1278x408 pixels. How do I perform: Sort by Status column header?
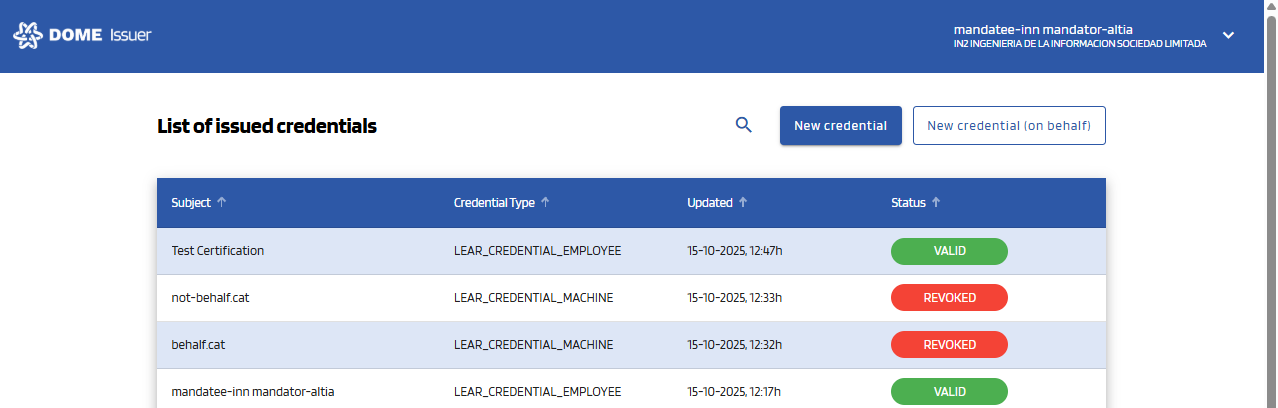tap(908, 202)
